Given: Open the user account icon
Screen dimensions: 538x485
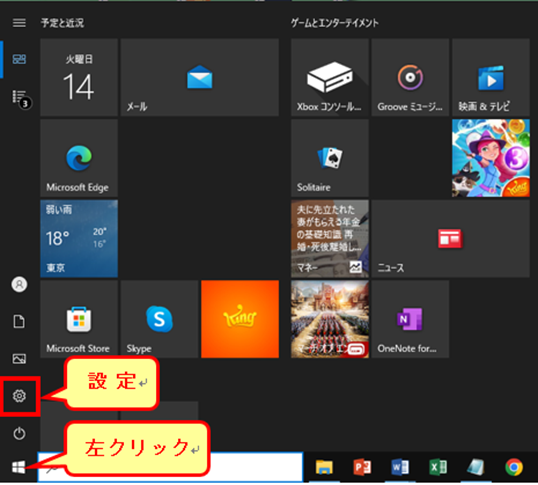Looking at the screenshot, I should (x=19, y=284).
